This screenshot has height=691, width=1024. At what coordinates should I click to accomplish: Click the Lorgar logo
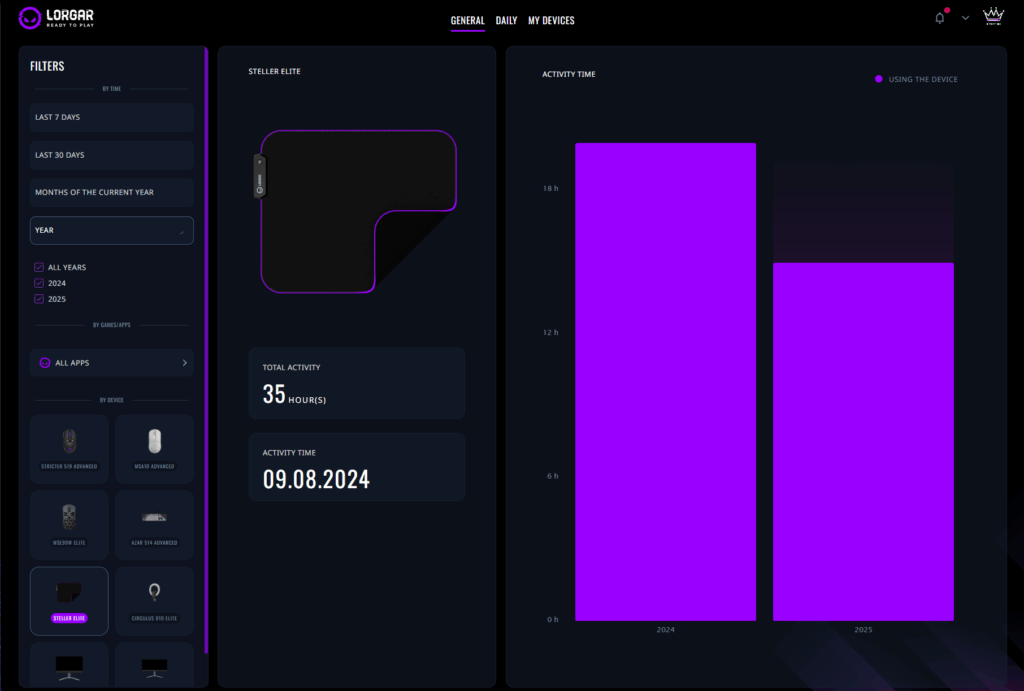click(x=57, y=18)
